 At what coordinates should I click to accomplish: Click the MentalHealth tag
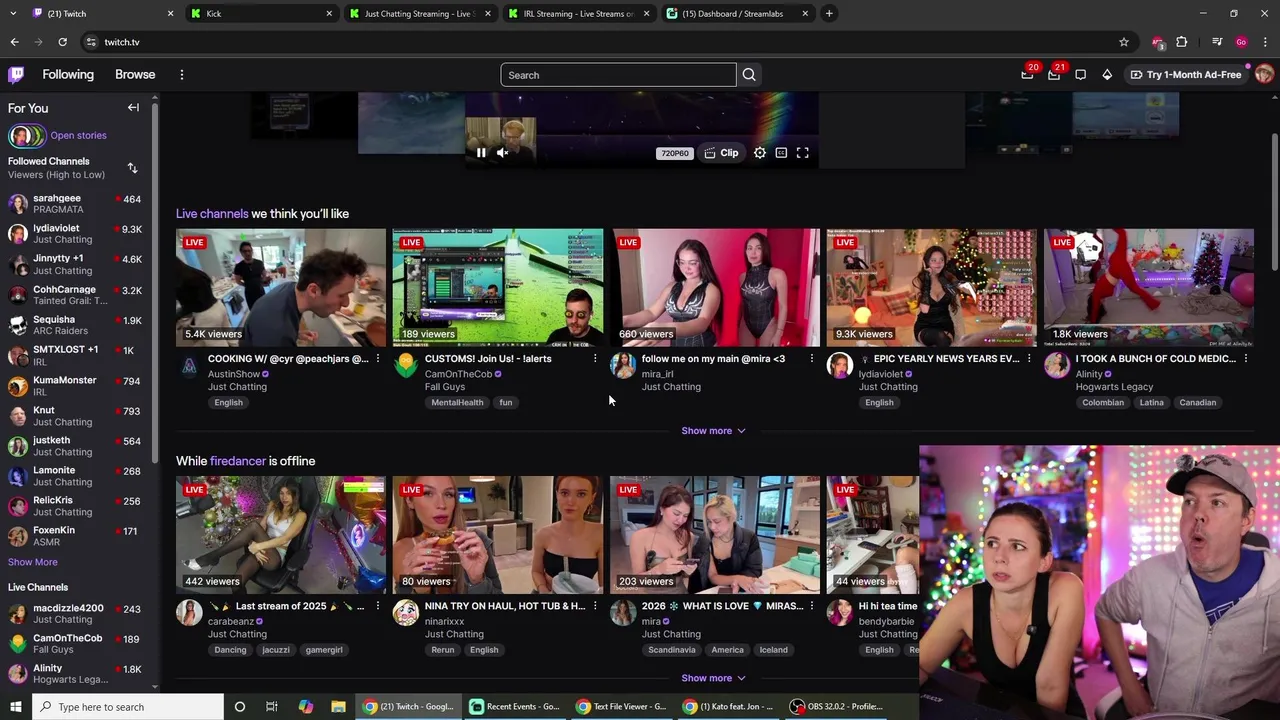pos(457,403)
